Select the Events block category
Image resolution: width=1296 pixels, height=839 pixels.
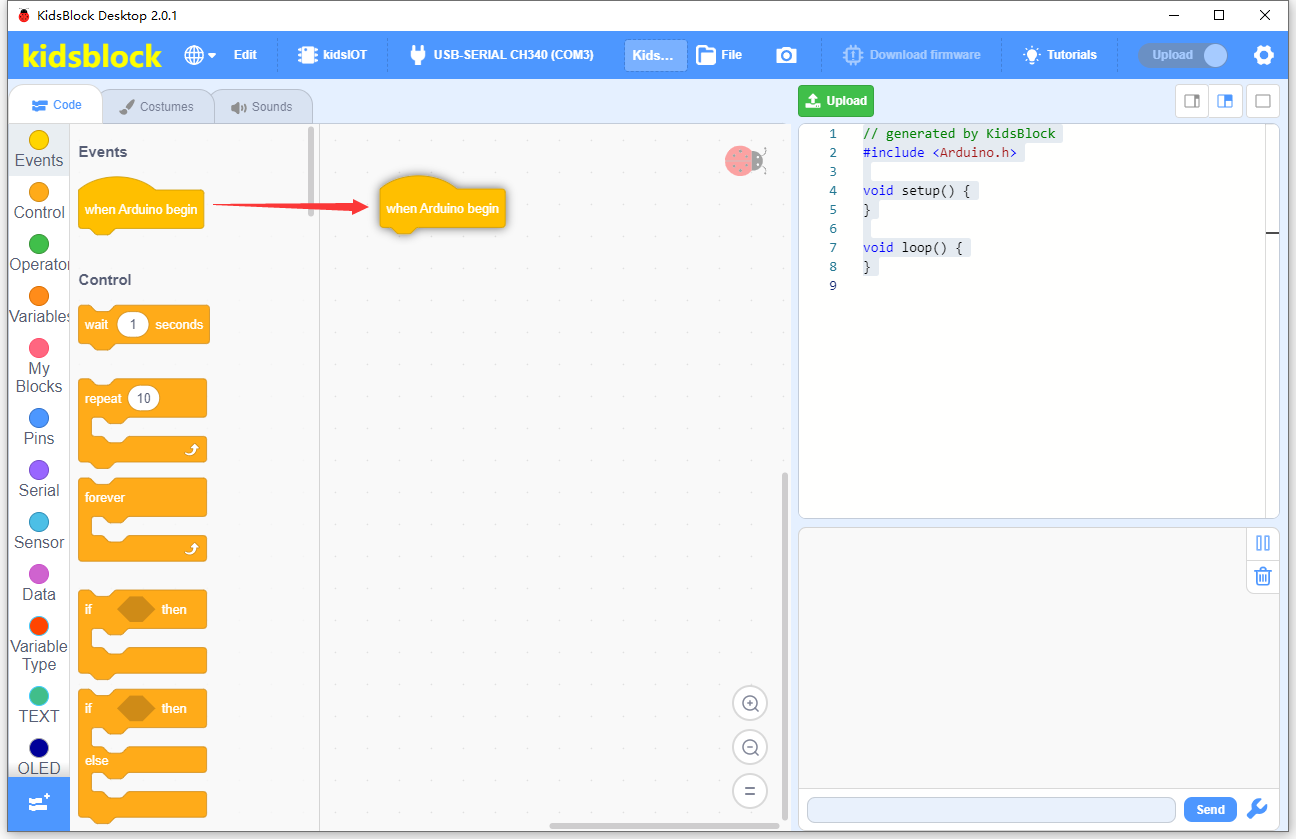coord(39,150)
